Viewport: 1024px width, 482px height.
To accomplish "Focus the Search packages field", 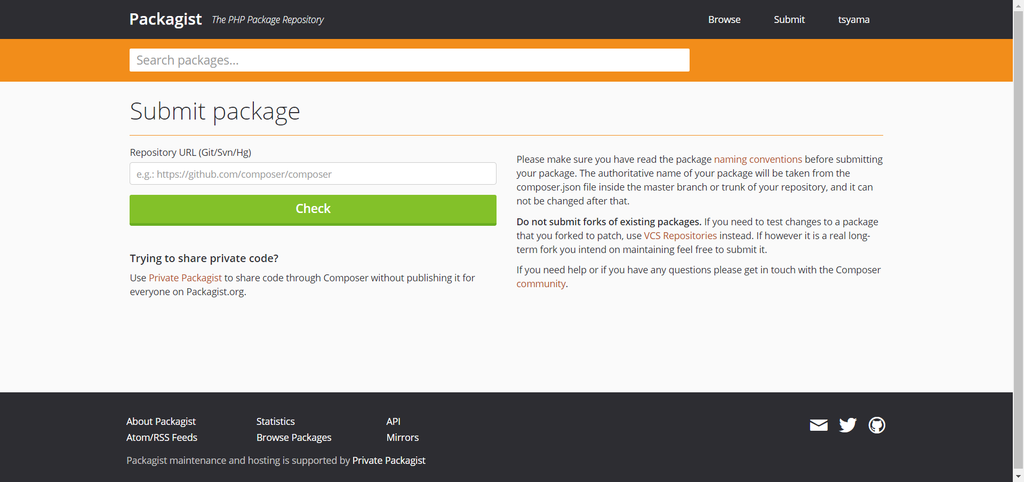I will pos(409,60).
